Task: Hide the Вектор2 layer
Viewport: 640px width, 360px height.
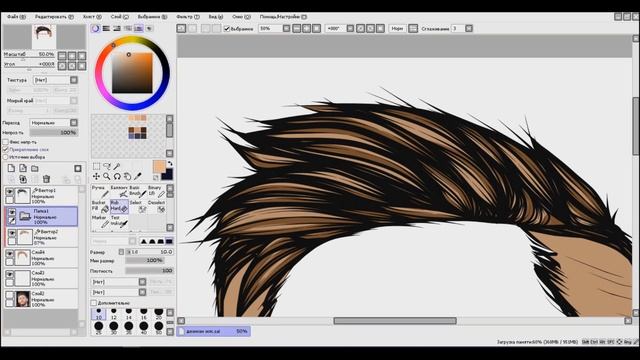Action: (x=12, y=233)
